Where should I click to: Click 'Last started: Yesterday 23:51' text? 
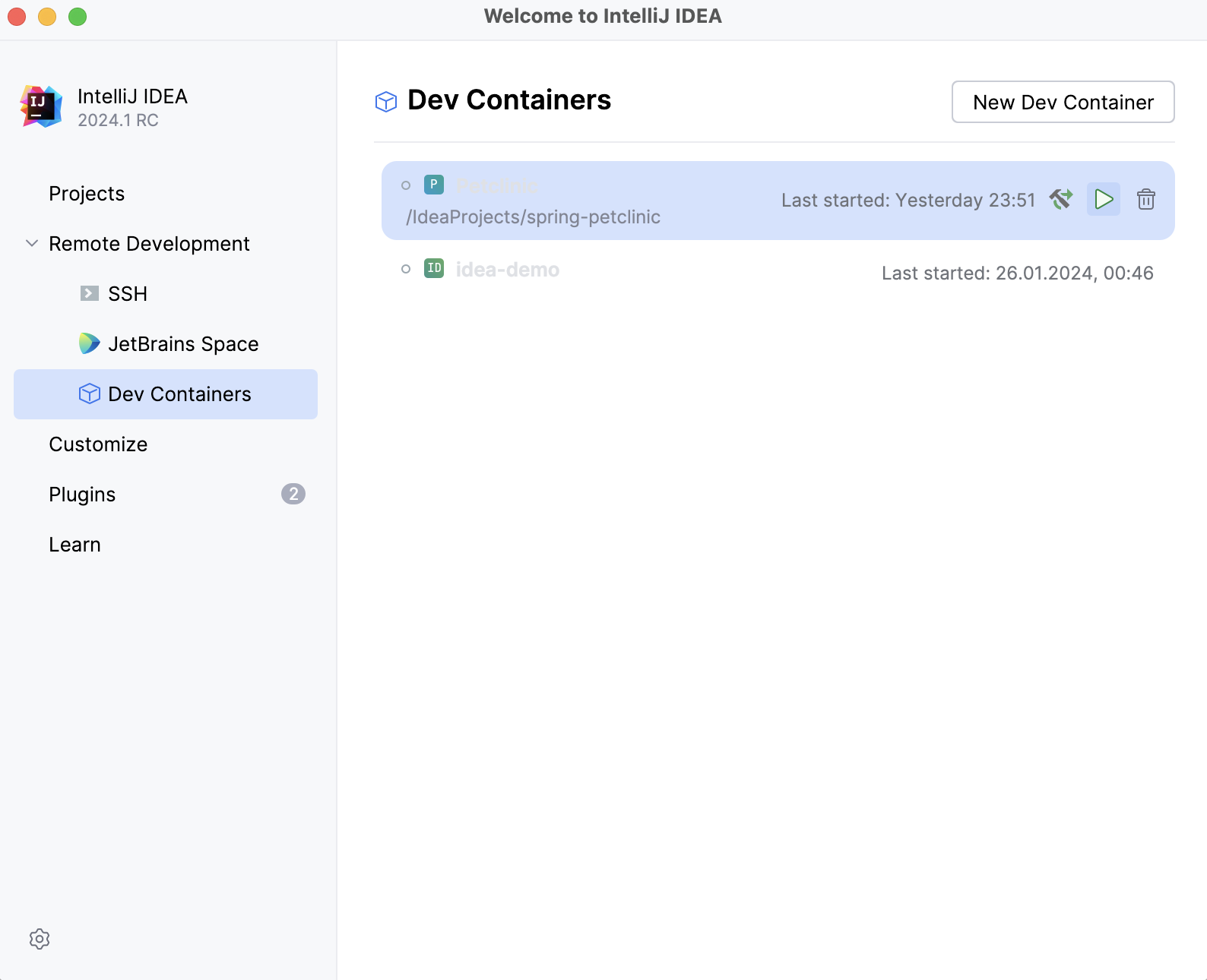pos(908,200)
